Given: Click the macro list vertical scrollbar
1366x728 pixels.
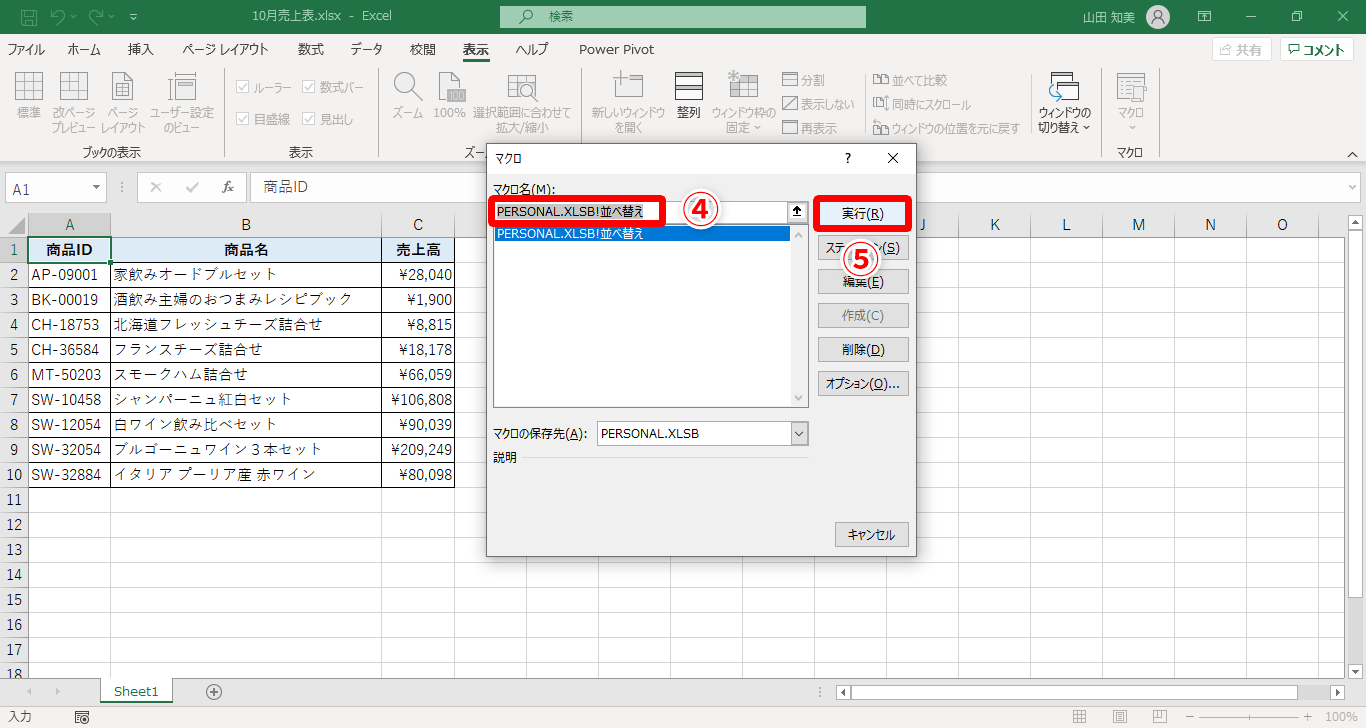Looking at the screenshot, I should (x=798, y=316).
